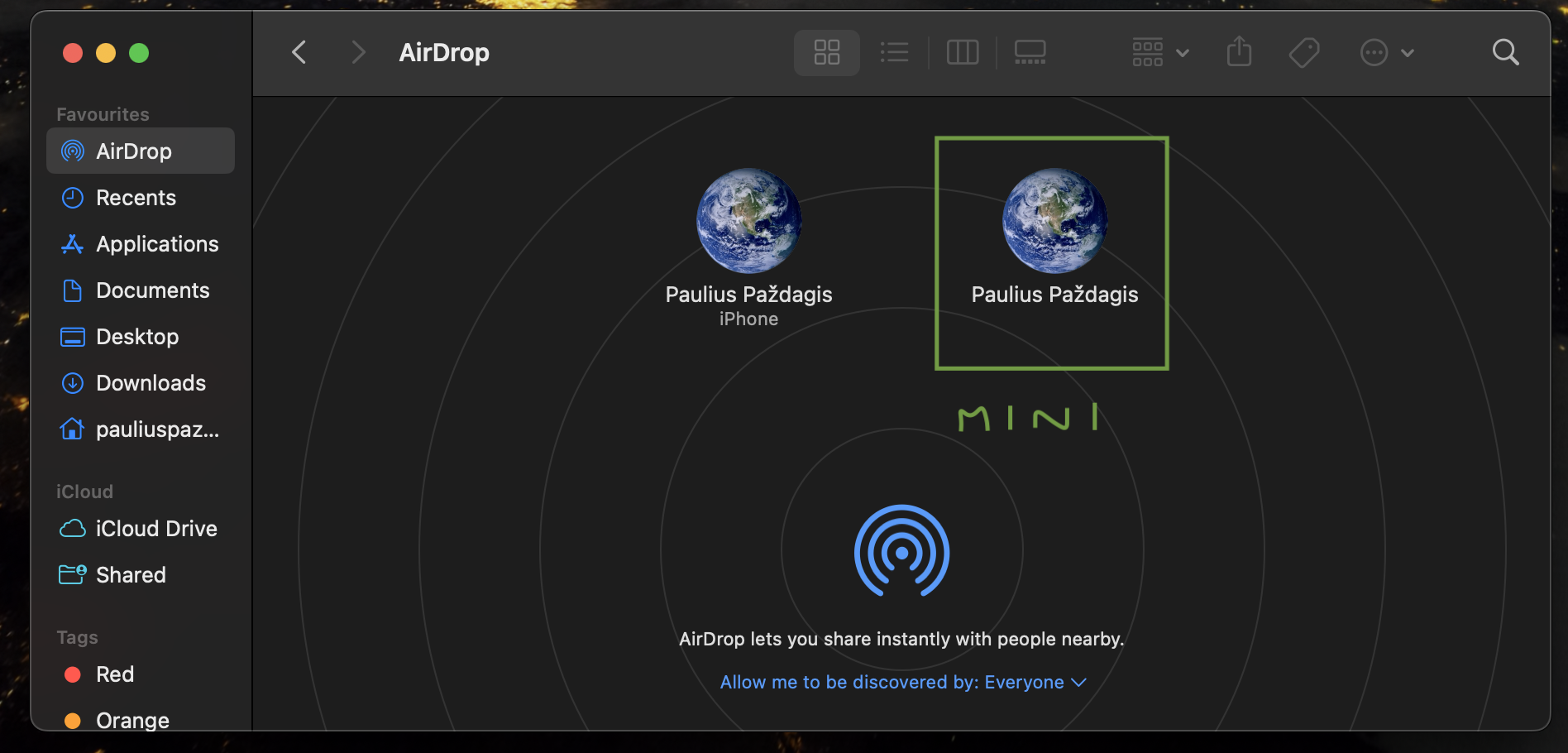The width and height of the screenshot is (1568, 753).
Task: Open Recents in the sidebar
Action: [141, 198]
